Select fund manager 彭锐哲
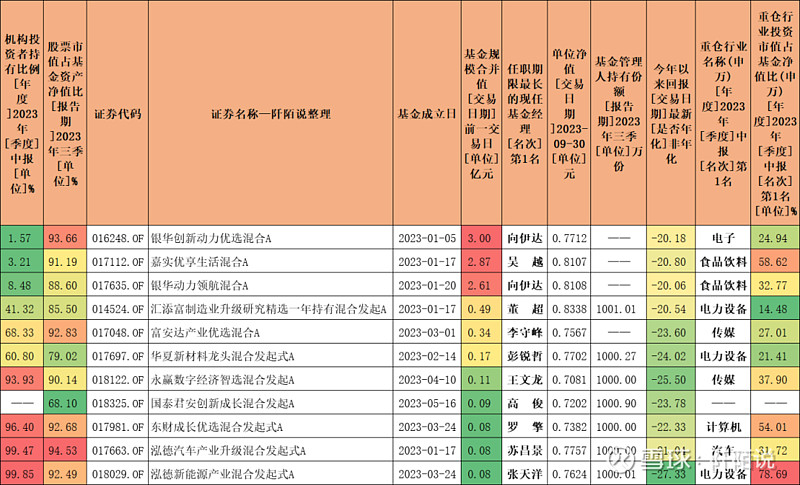This screenshot has width=800, height=485. click(524, 356)
